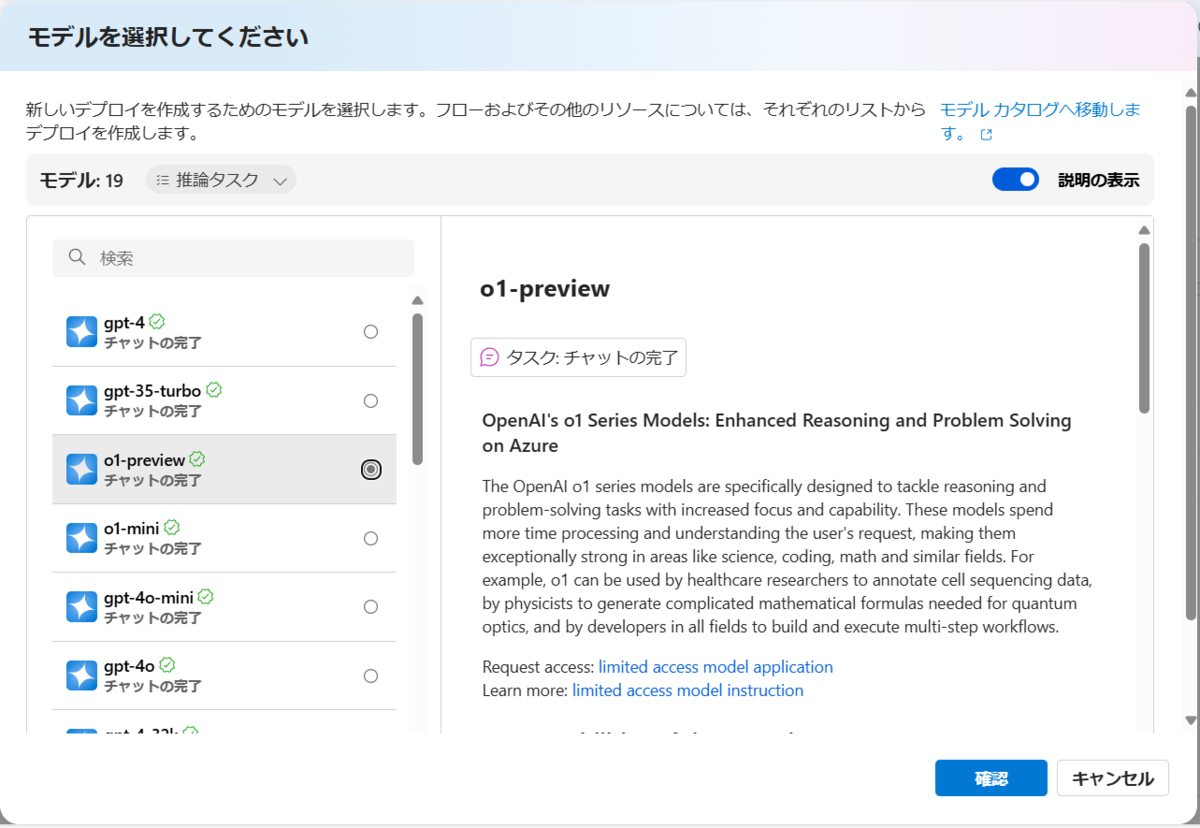Select the gpt-4 radio button
This screenshot has width=1200, height=828.
[371, 332]
